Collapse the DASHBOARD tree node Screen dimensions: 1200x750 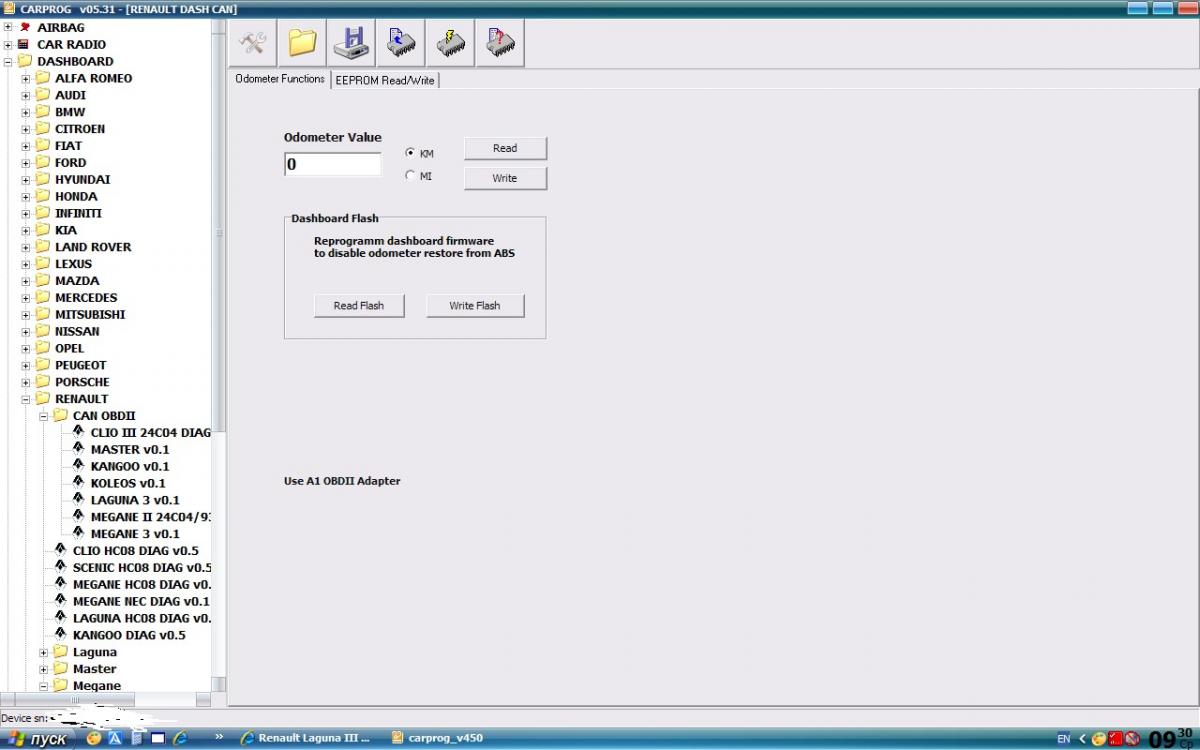coord(8,61)
